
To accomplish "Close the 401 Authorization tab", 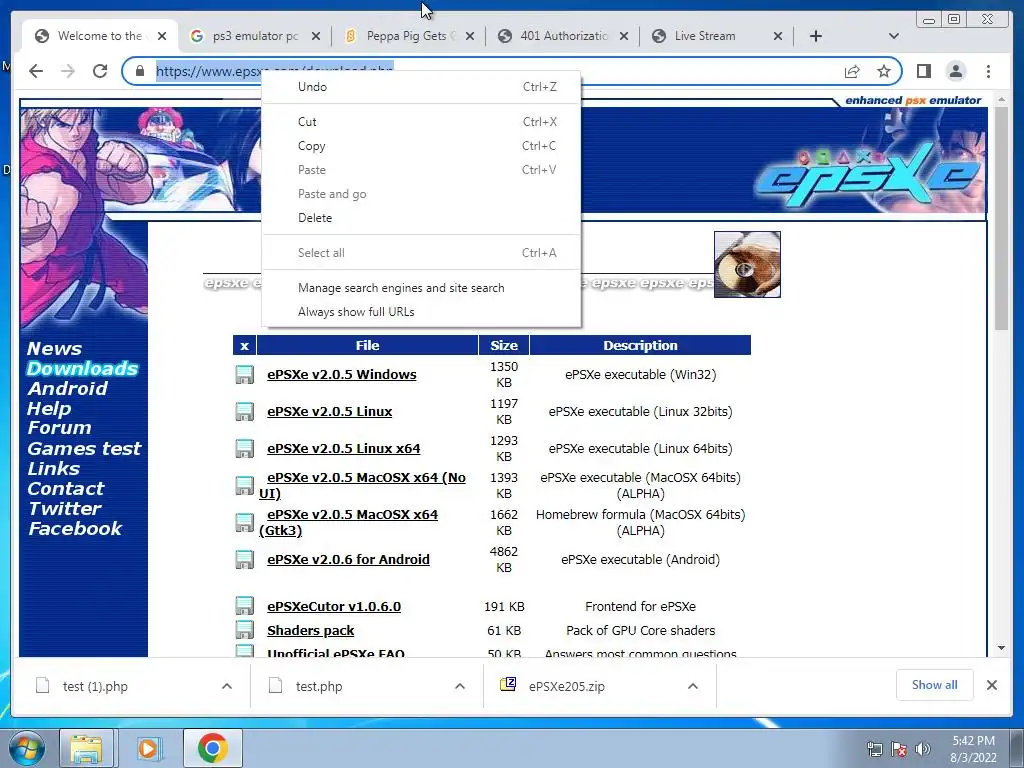I will pyautogui.click(x=624, y=36).
